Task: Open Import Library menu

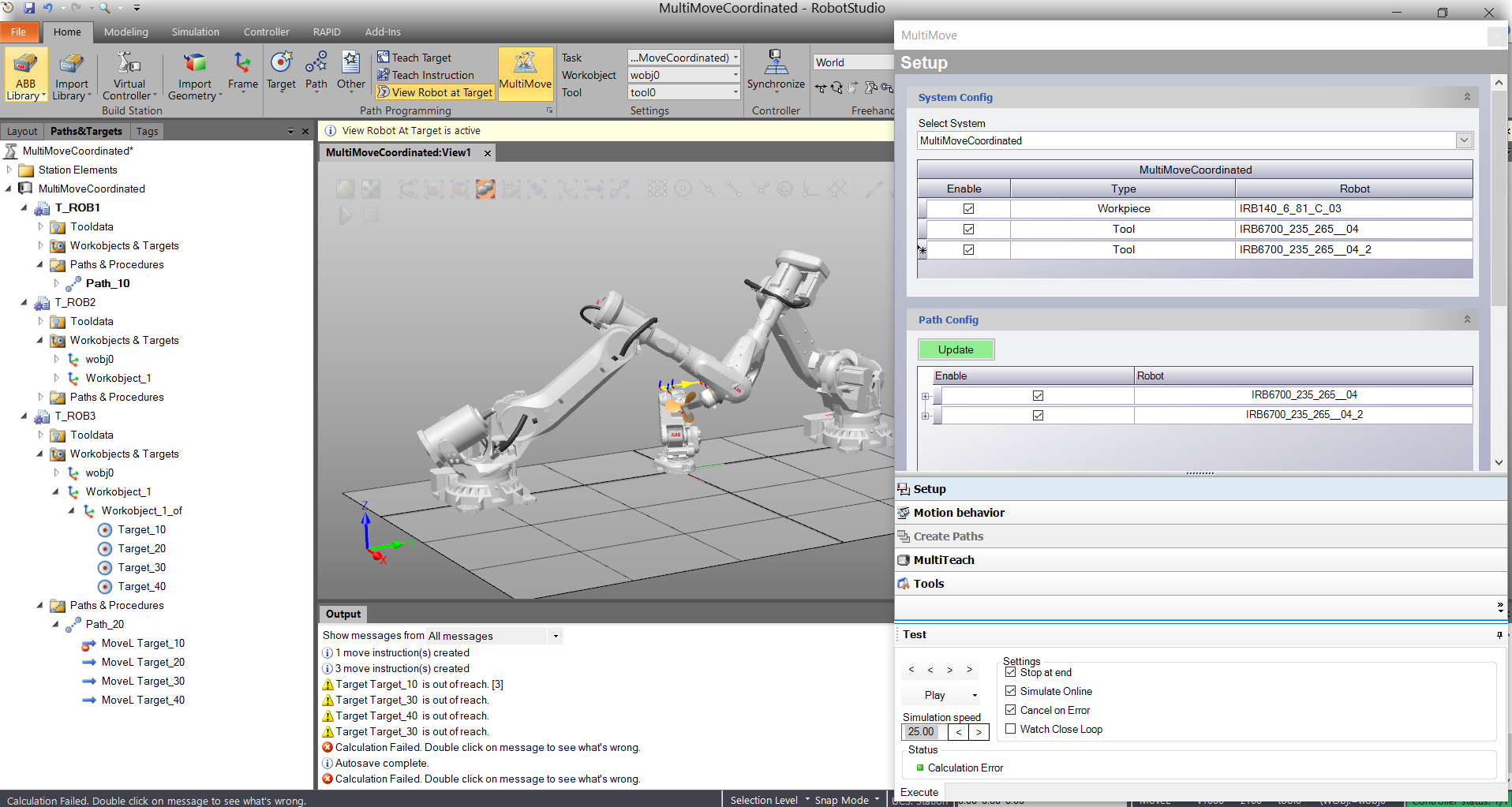Action: tap(71, 77)
